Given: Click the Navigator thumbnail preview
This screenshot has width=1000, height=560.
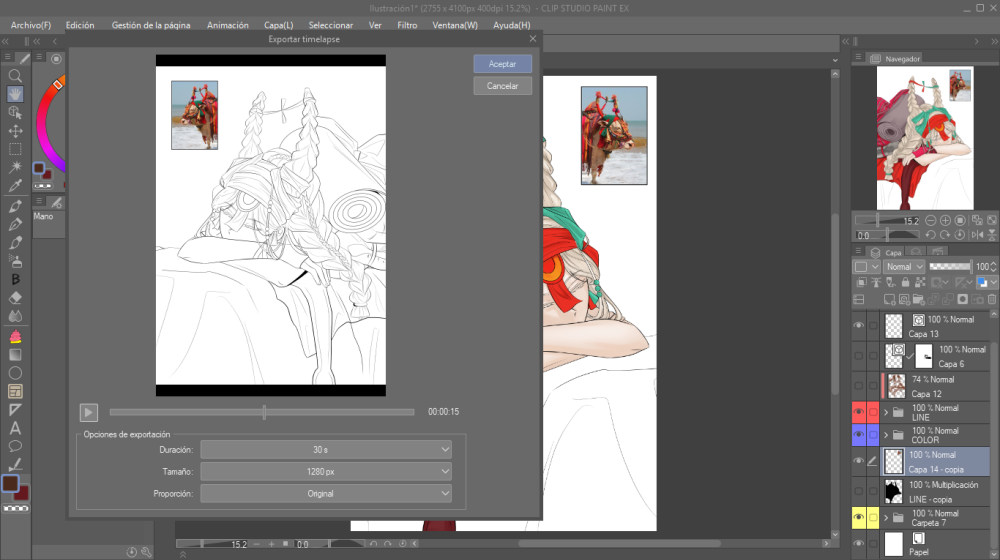Looking at the screenshot, I should [925, 138].
